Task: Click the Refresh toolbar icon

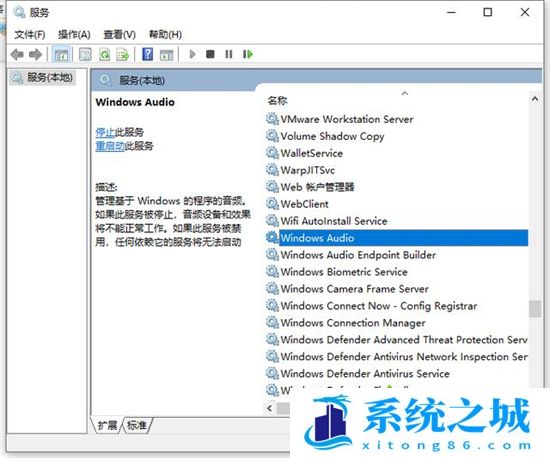Action: [x=105, y=54]
